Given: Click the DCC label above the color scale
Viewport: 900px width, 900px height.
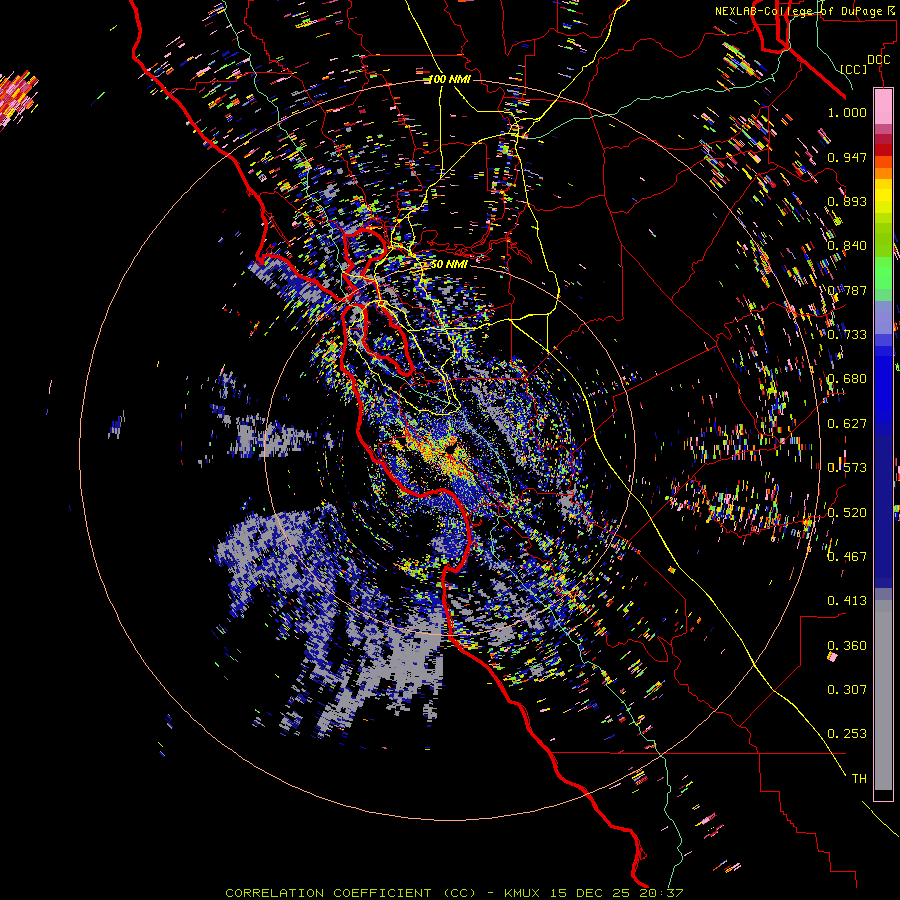Looking at the screenshot, I should click(878, 60).
